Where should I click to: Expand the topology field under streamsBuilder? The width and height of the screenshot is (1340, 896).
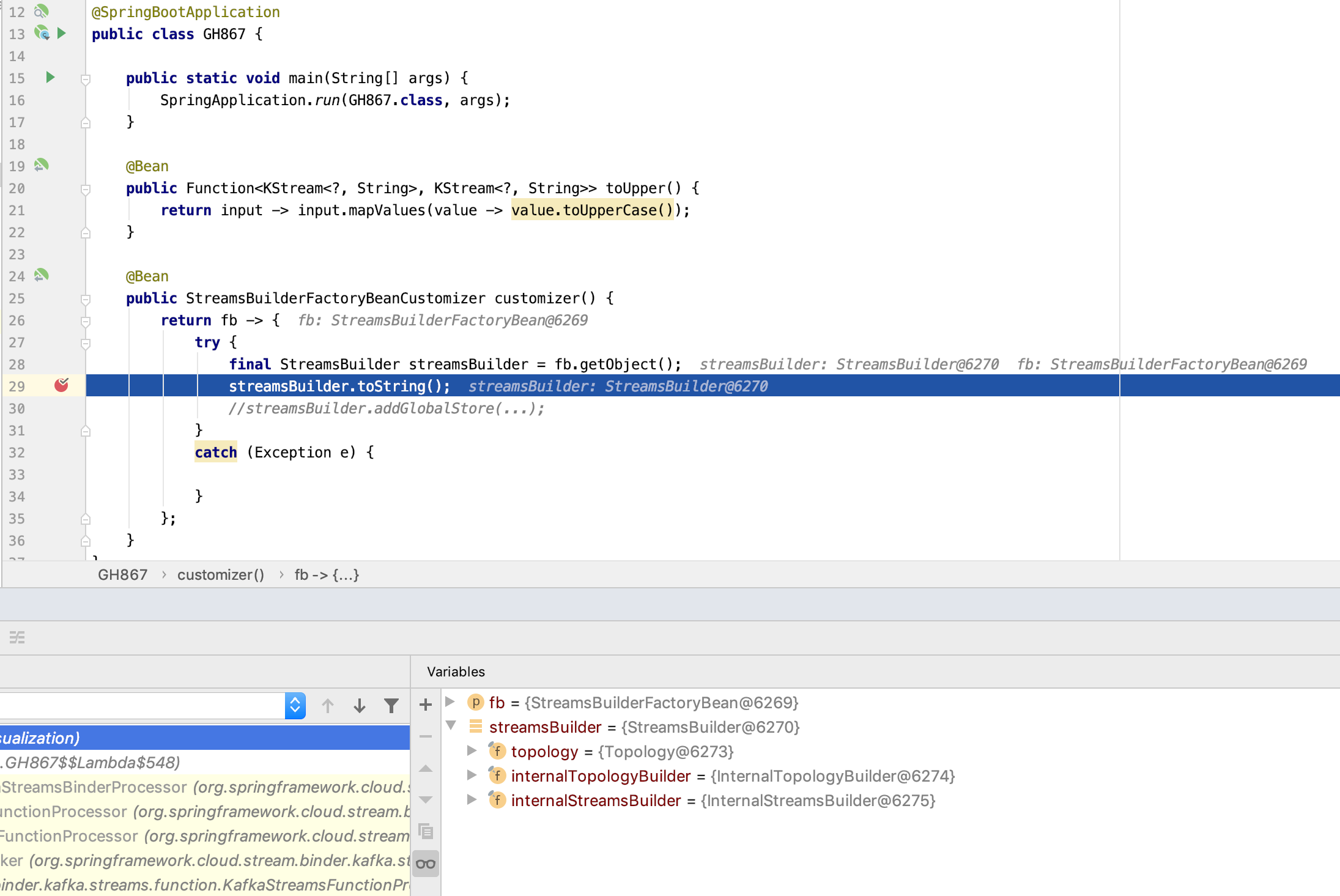tap(472, 751)
